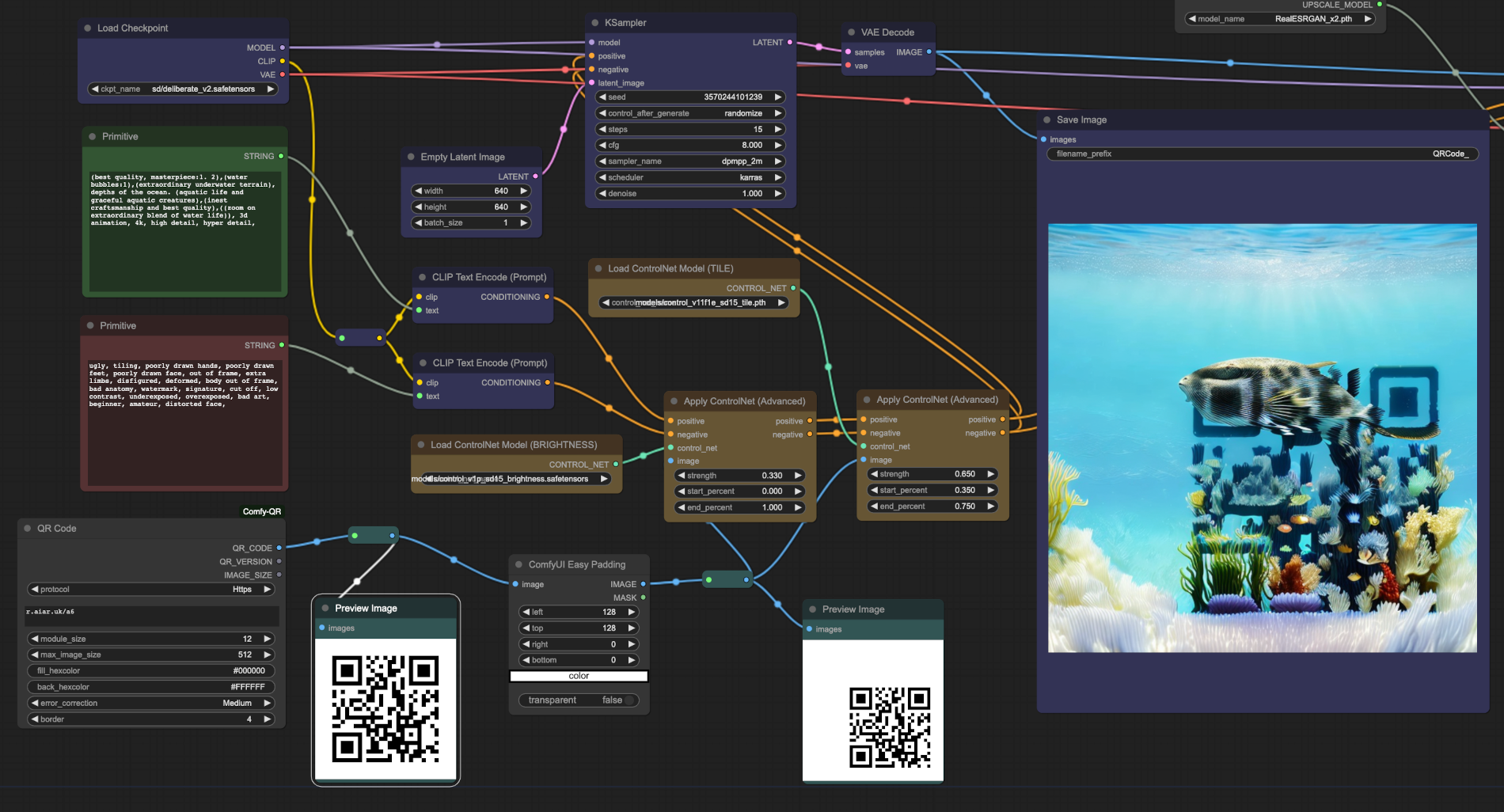This screenshot has height=812, width=1504.
Task: Increase Easy Padding left value 128
Action: (x=631, y=613)
